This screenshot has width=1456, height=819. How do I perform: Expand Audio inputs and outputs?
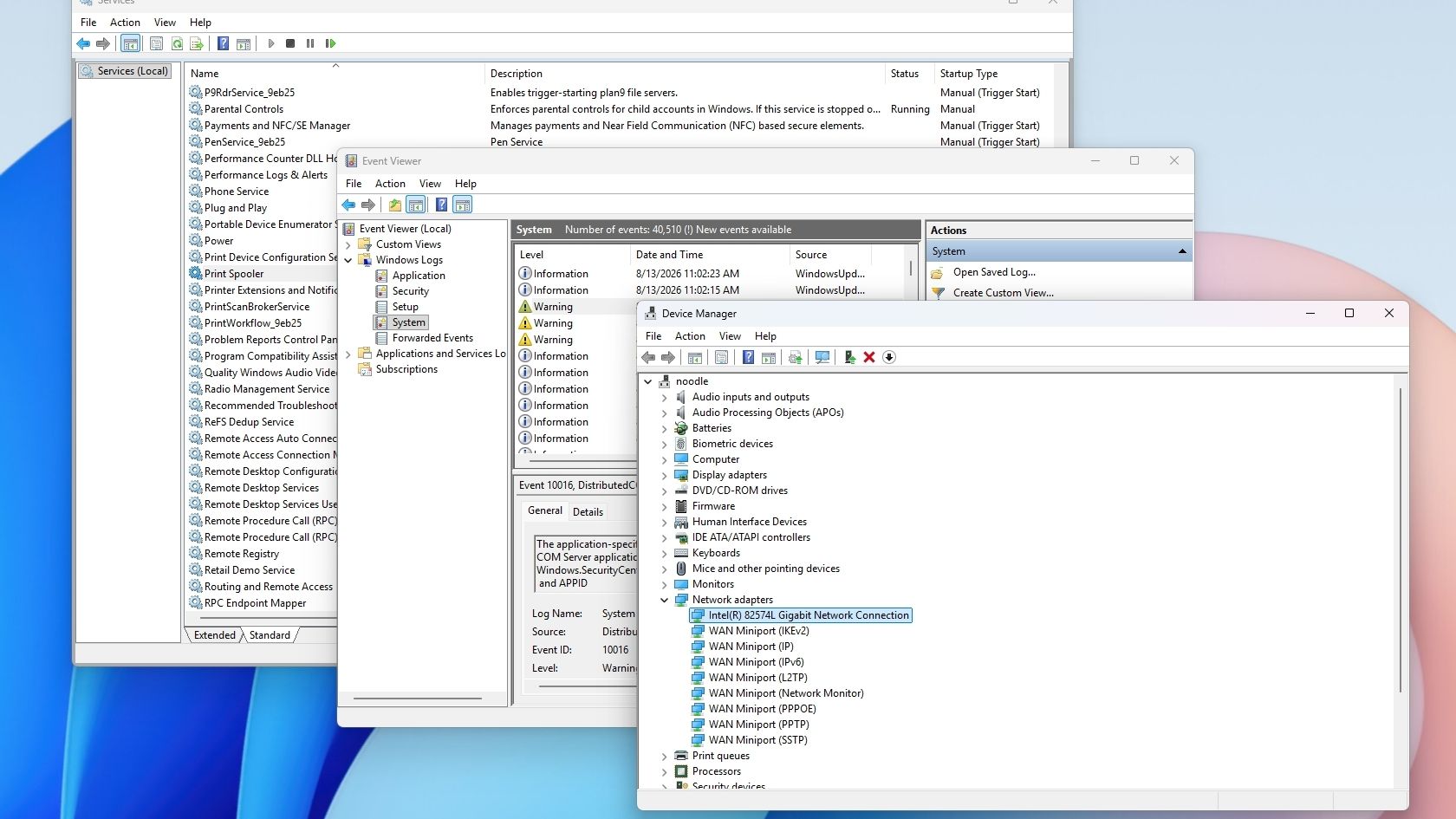tap(665, 397)
